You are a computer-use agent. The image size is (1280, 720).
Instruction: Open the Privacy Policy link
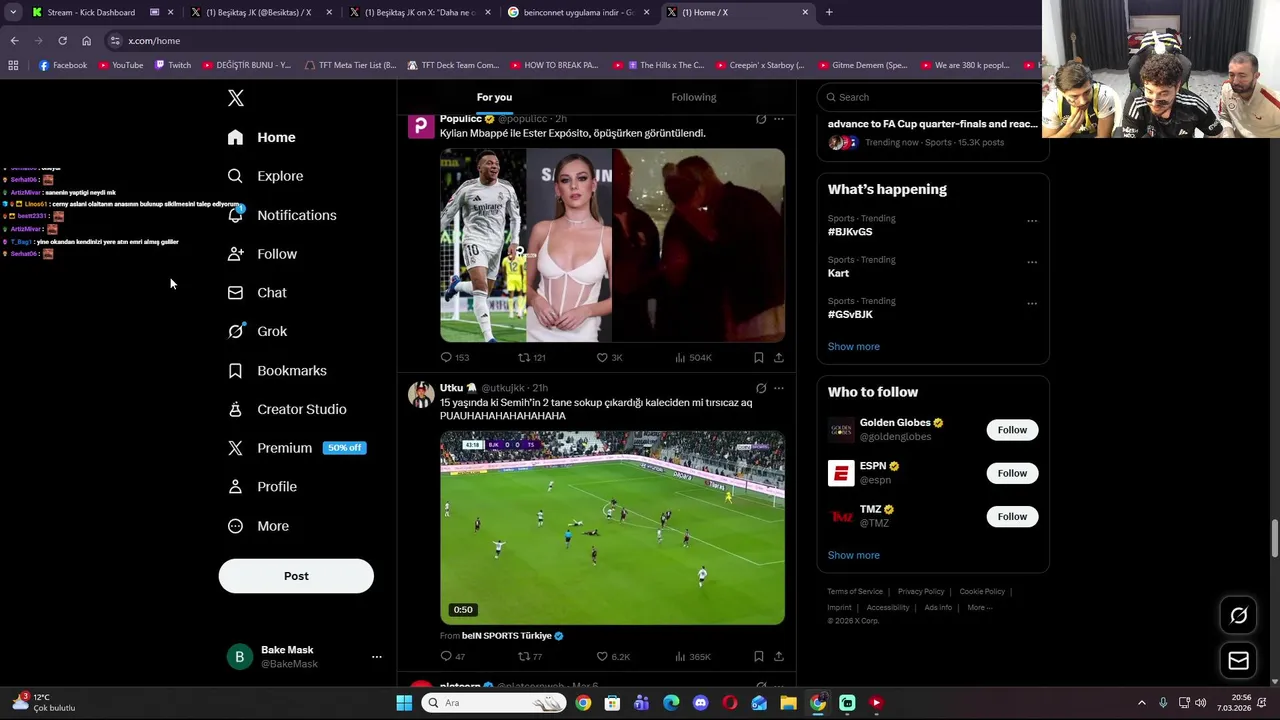(921, 592)
